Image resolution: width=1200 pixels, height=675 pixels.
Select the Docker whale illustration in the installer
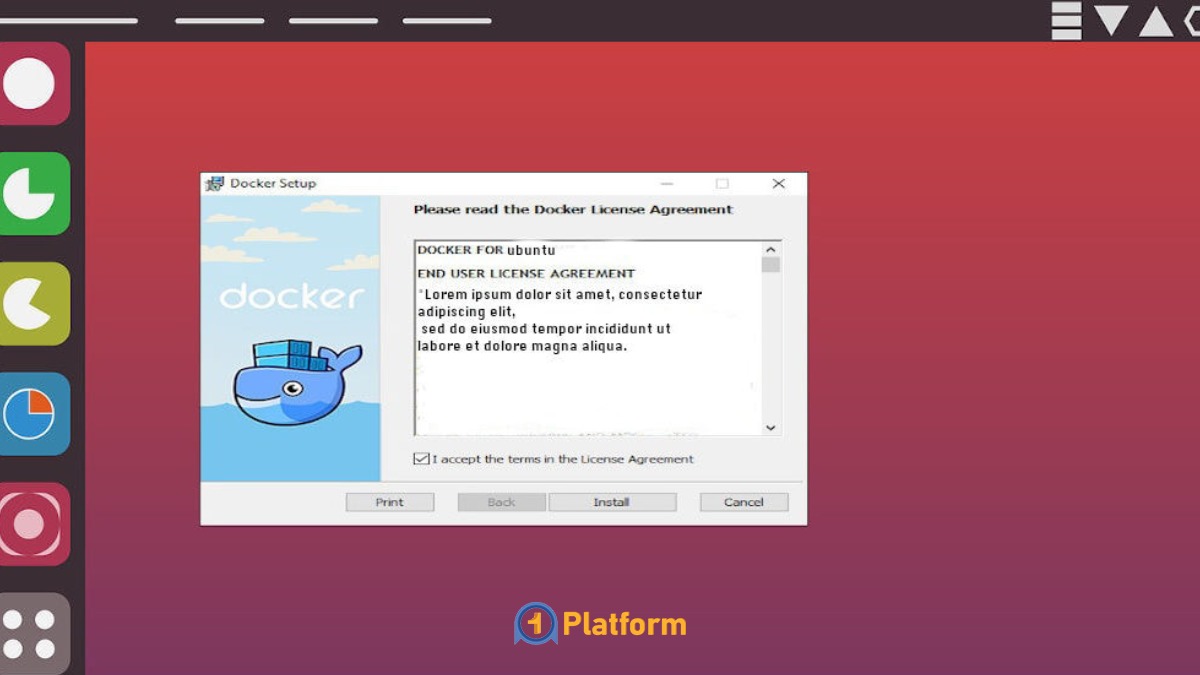pos(292,381)
